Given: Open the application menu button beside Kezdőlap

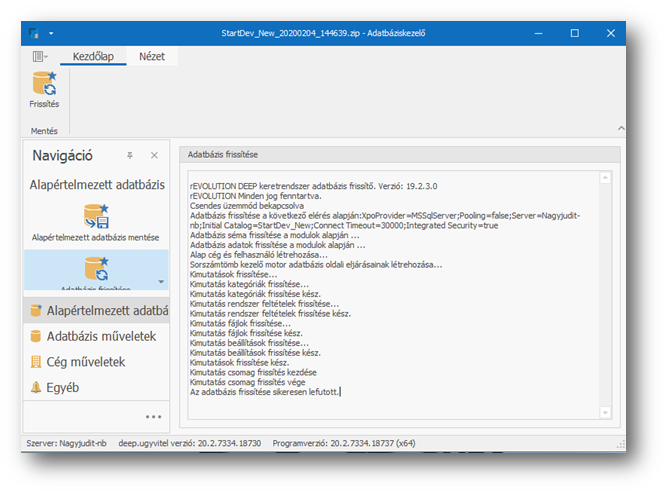Looking at the screenshot, I should point(40,58).
